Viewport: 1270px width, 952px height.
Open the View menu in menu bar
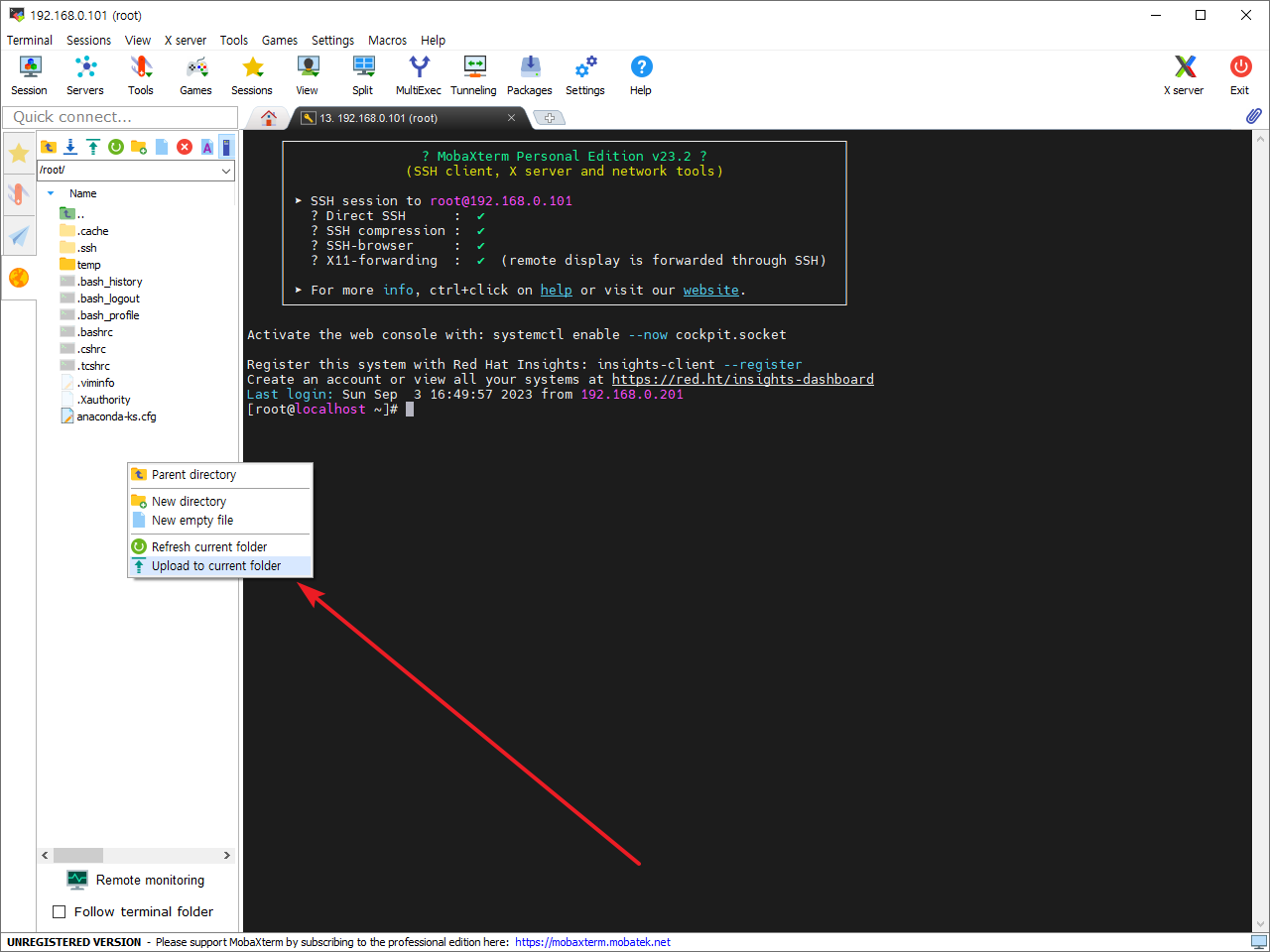(x=138, y=41)
